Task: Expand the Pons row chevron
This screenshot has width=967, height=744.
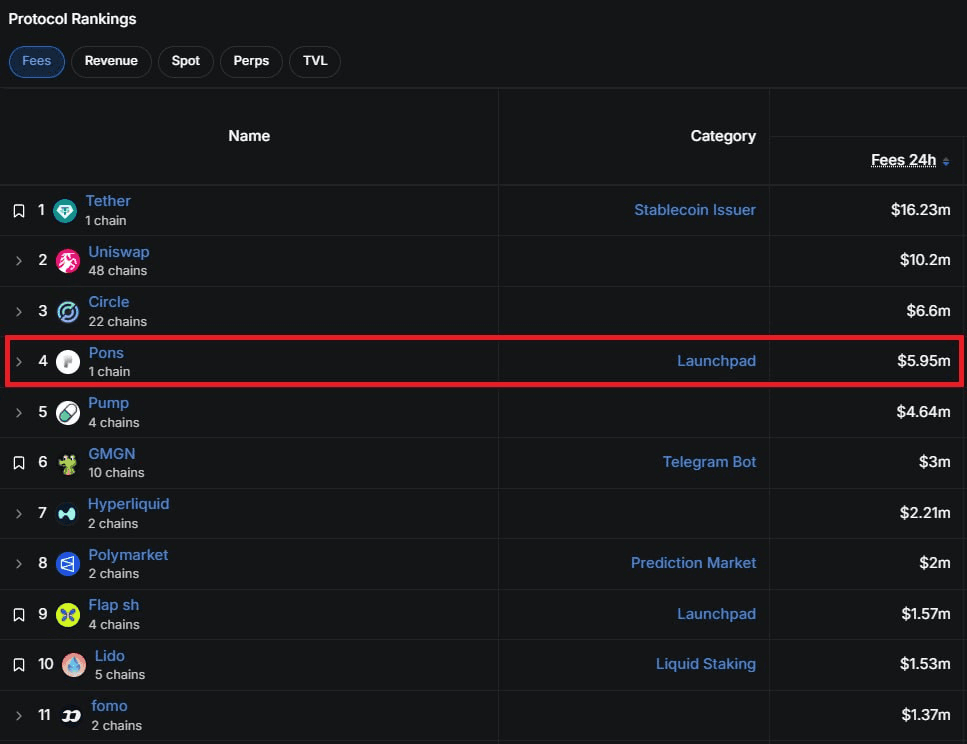Action: (19, 362)
